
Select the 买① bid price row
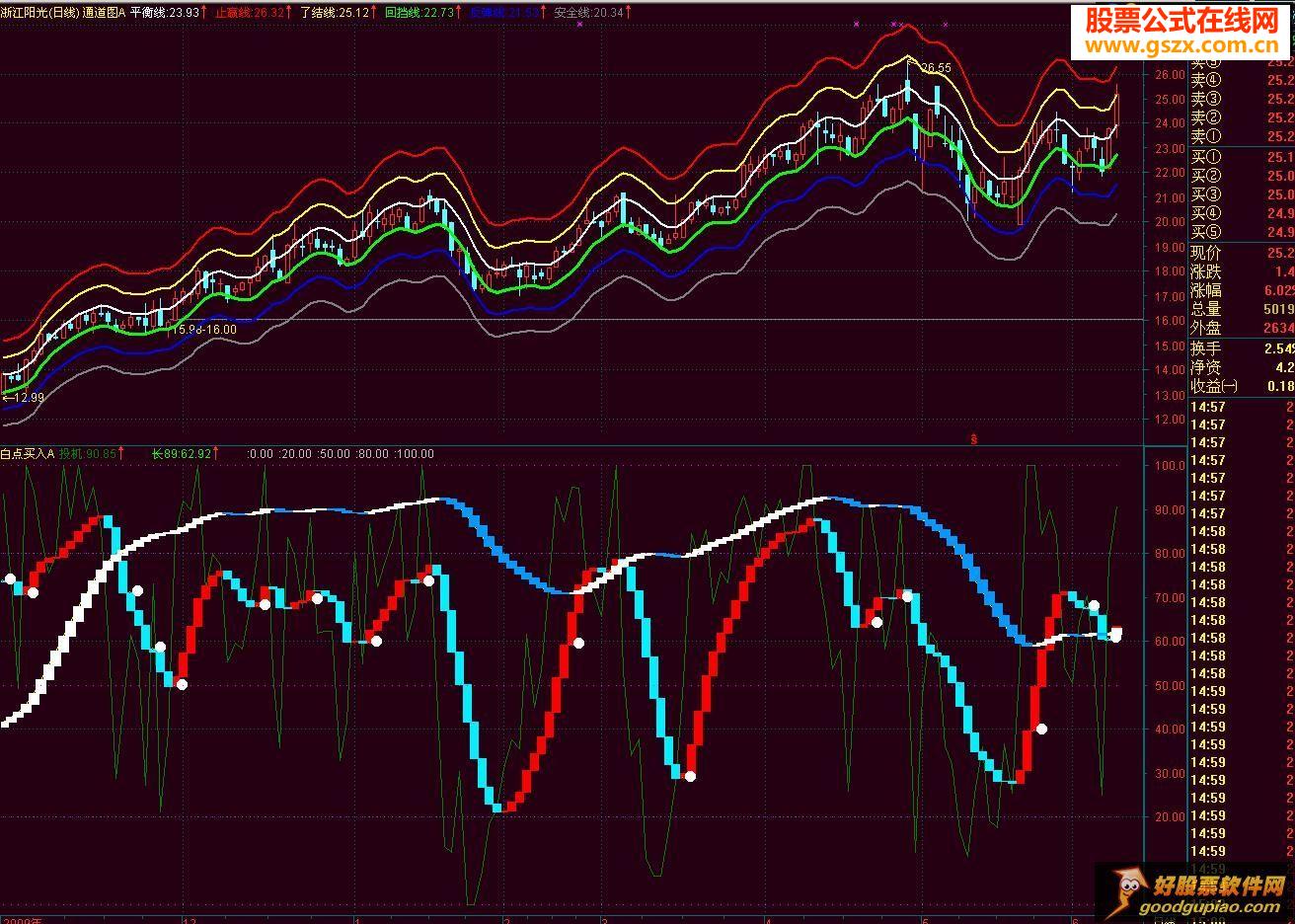click(x=1242, y=157)
